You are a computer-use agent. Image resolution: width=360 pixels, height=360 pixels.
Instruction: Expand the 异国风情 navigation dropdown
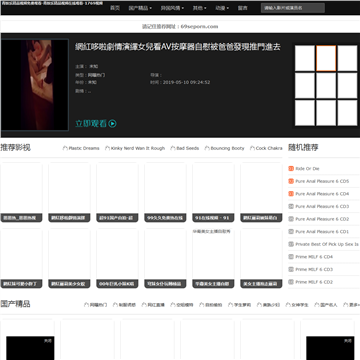click(x=172, y=8)
